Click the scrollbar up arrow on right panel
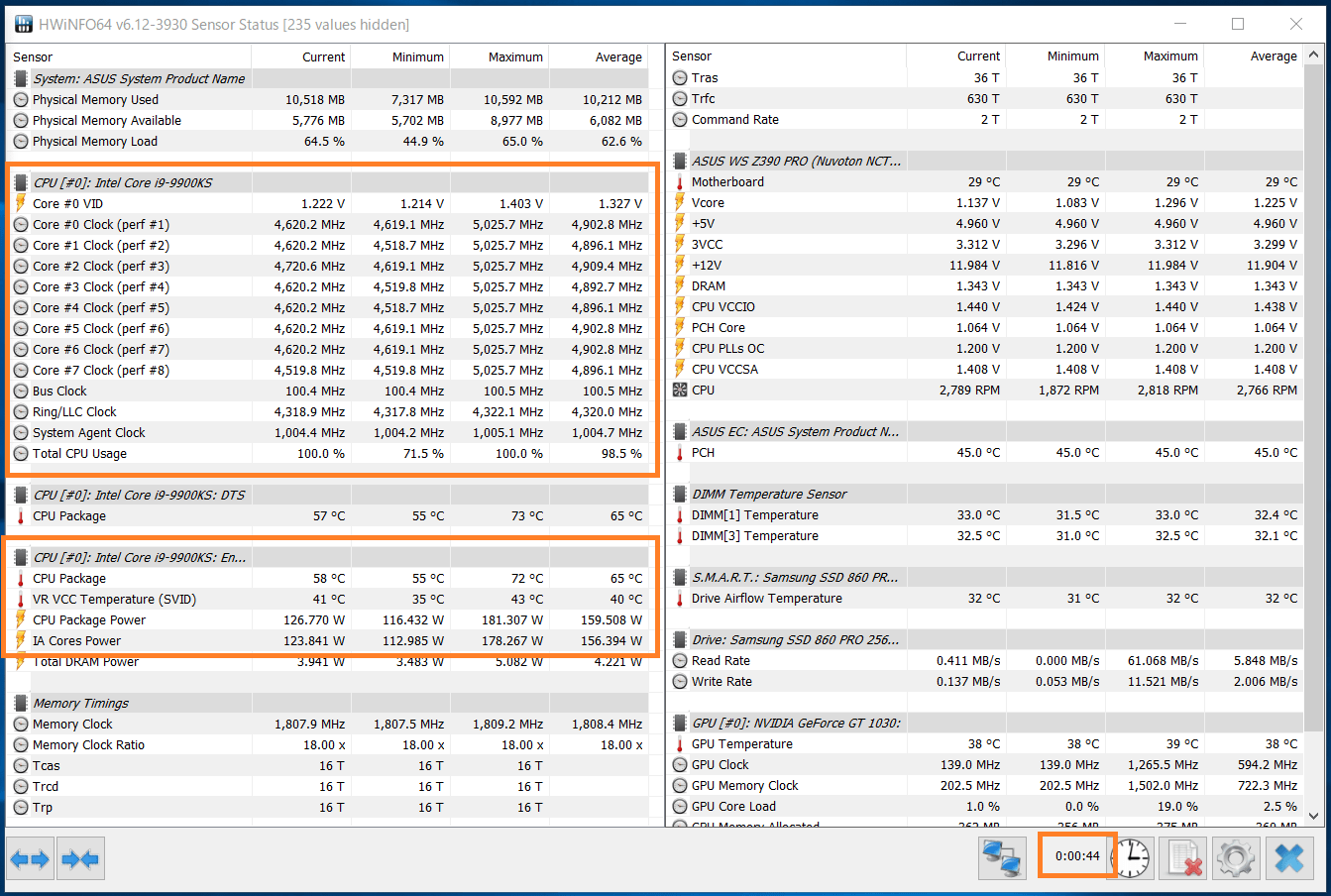 point(1314,56)
